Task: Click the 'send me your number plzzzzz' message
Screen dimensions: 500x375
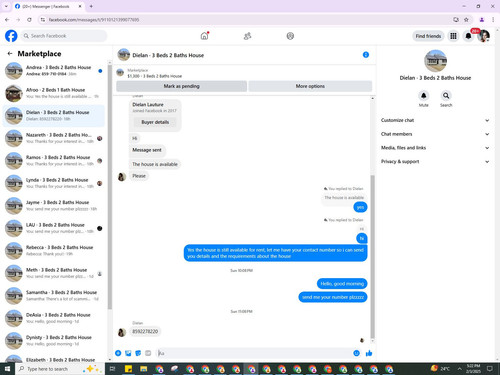Action: click(333, 297)
